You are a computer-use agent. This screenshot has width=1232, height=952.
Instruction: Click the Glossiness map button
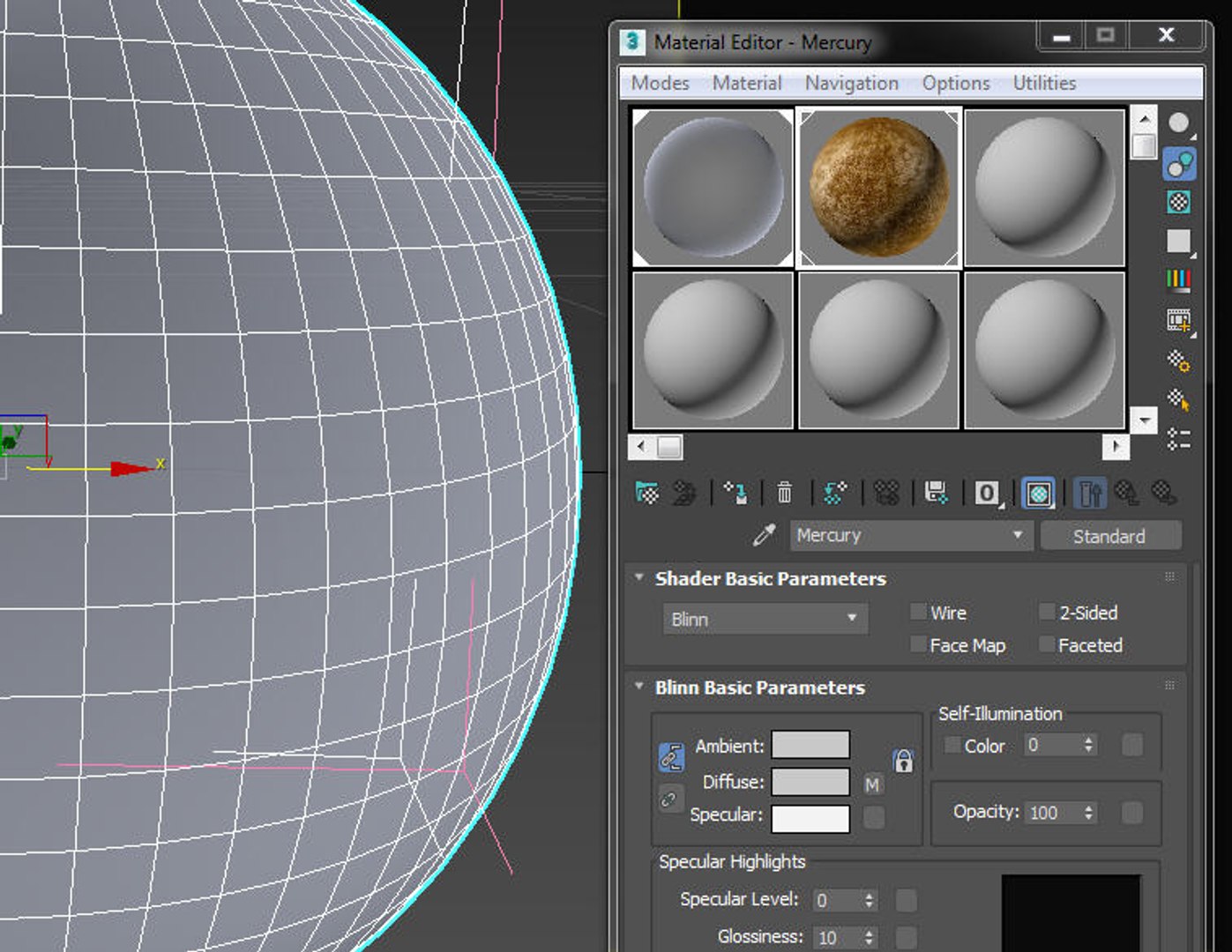coord(906,937)
